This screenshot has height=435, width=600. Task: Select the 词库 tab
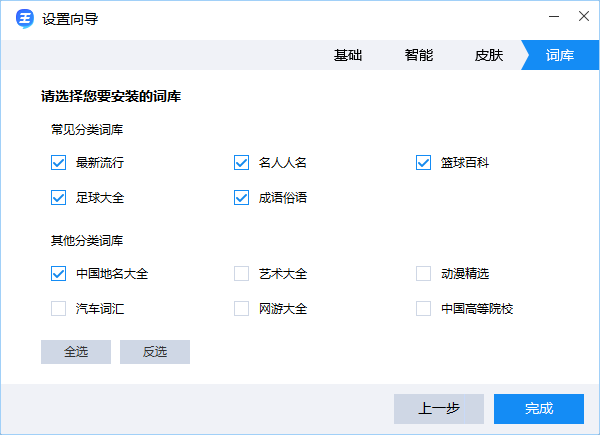coord(560,56)
